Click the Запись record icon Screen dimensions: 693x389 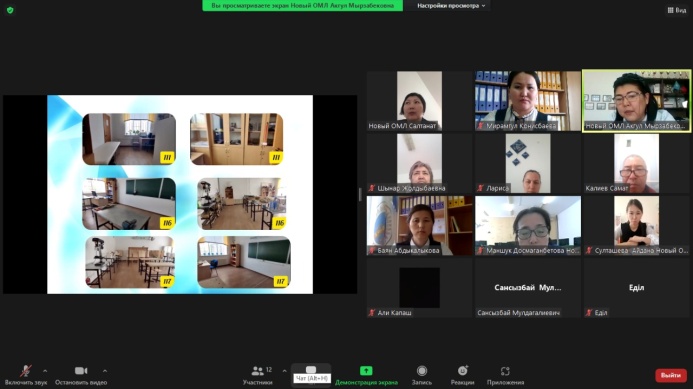(x=422, y=371)
